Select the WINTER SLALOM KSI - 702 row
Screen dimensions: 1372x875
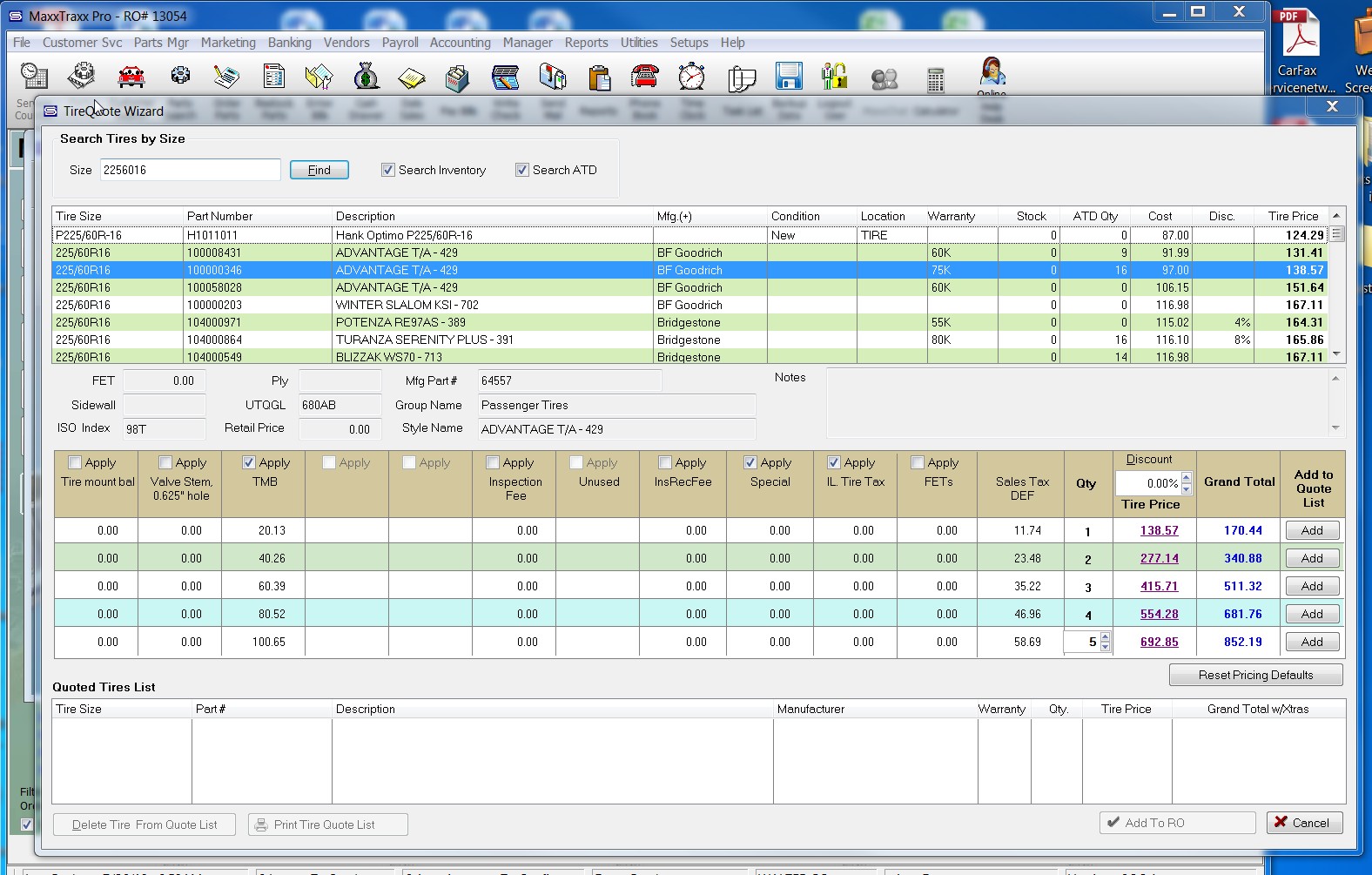pos(689,305)
